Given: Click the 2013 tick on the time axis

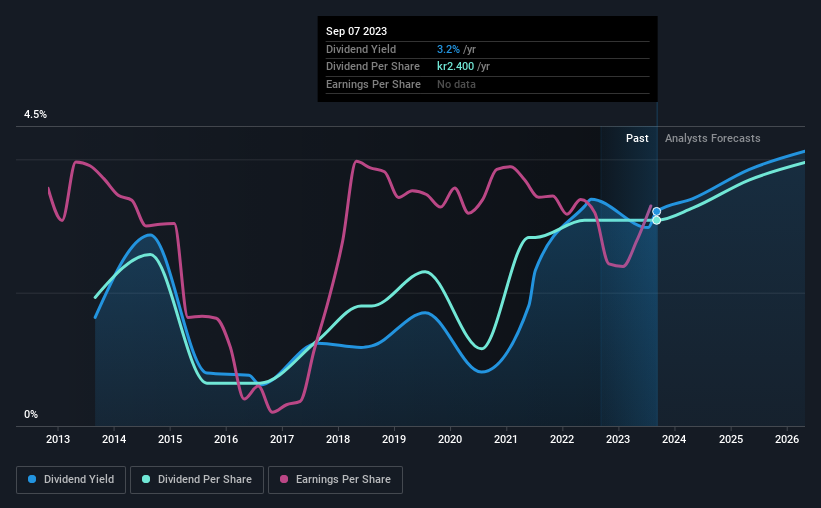Looking at the screenshot, I should (x=58, y=439).
